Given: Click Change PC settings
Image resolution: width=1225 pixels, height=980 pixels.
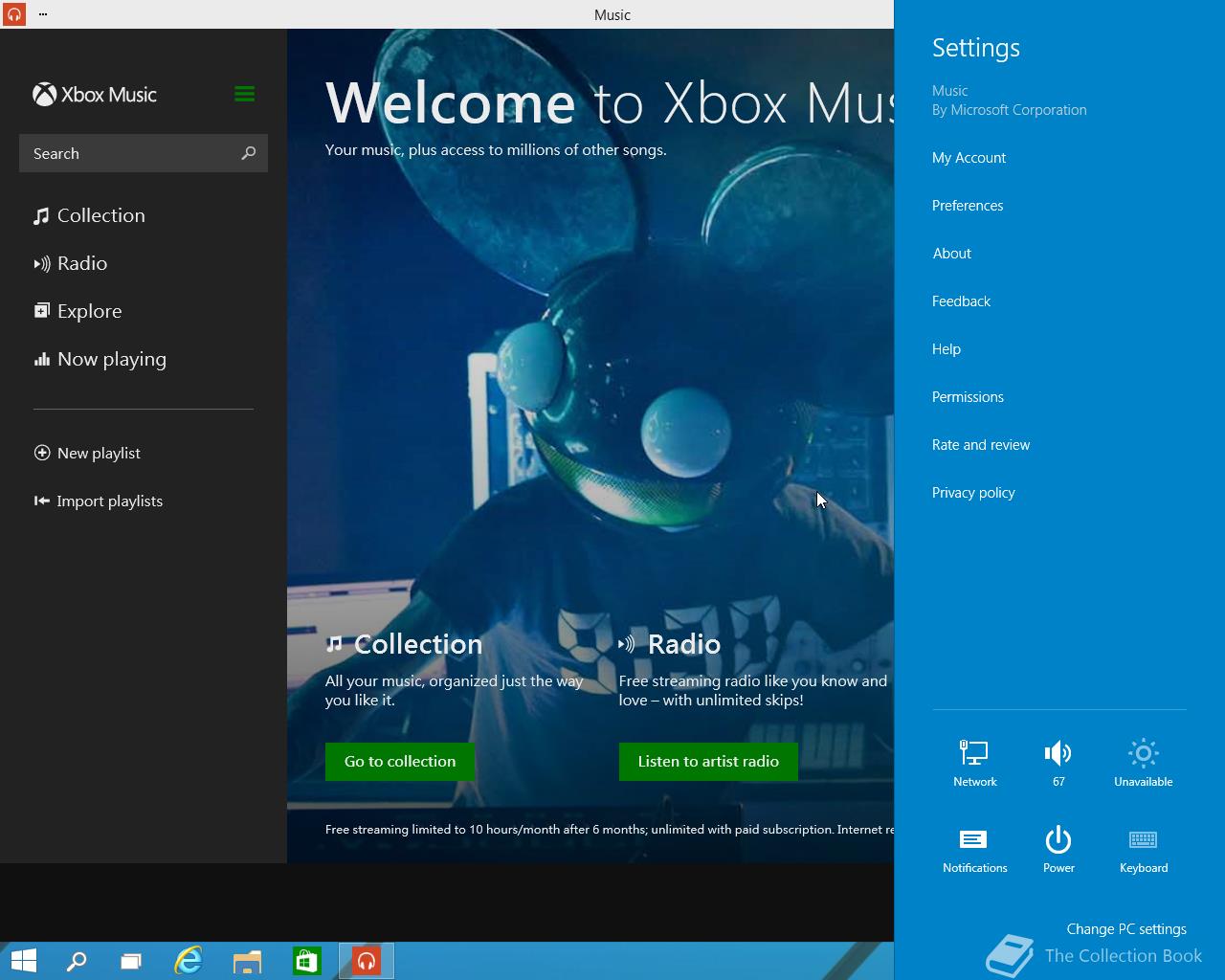Looking at the screenshot, I should click(1126, 929).
